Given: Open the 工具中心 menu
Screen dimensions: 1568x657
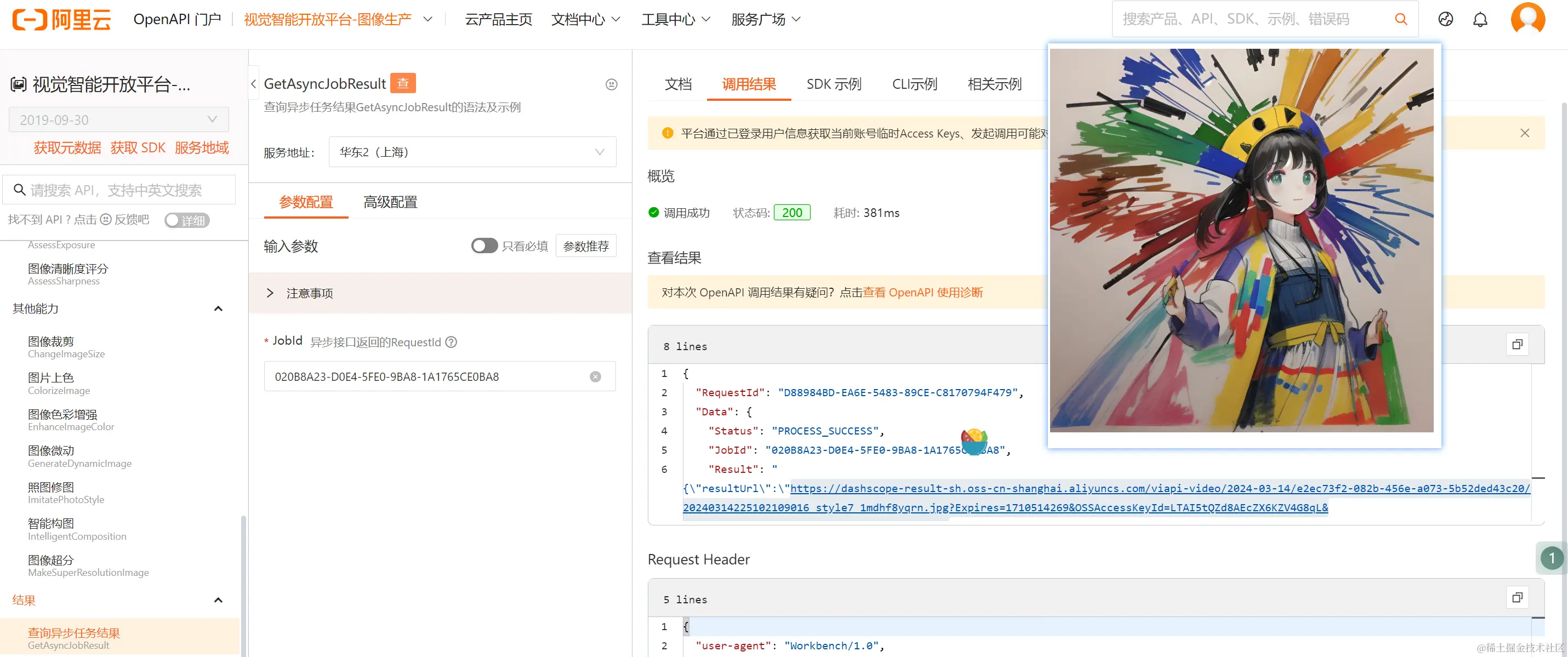Looking at the screenshot, I should pyautogui.click(x=676, y=20).
